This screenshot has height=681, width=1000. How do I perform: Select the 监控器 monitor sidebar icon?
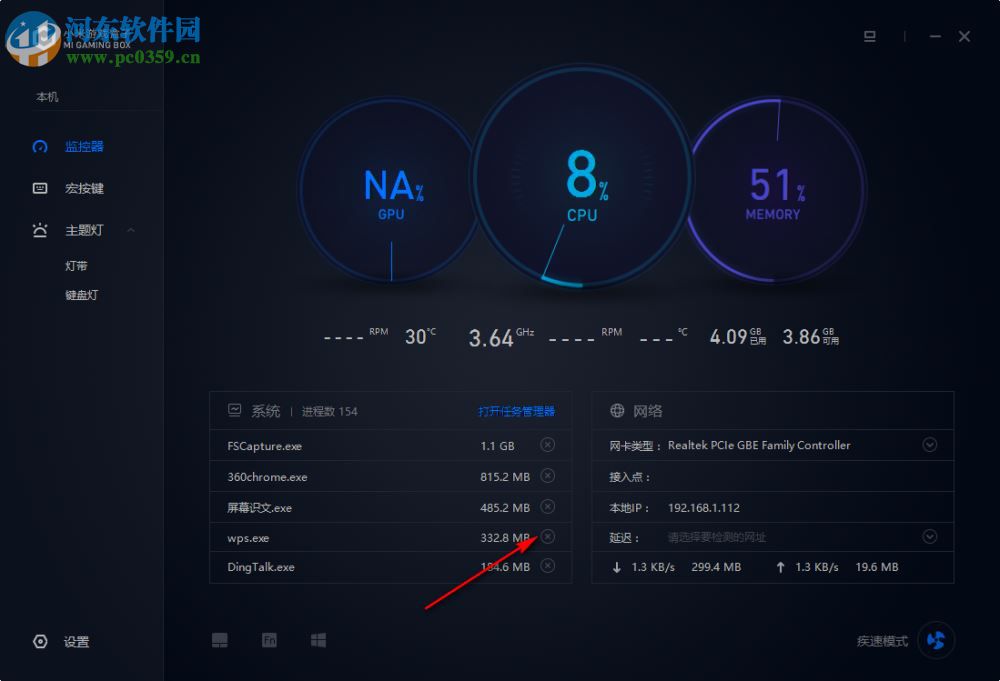pos(39,146)
